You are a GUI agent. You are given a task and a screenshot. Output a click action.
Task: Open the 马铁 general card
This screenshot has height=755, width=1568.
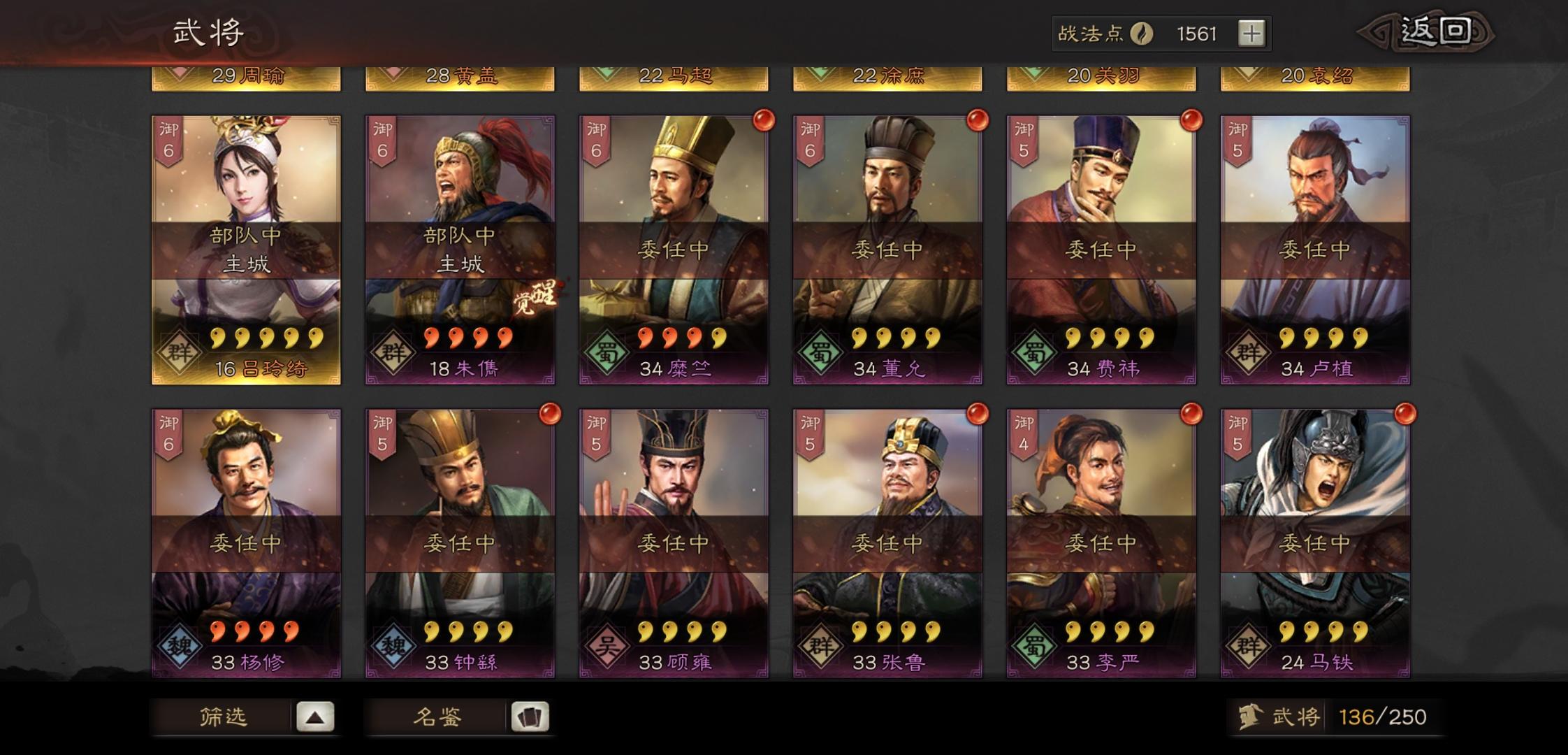[x=1315, y=544]
